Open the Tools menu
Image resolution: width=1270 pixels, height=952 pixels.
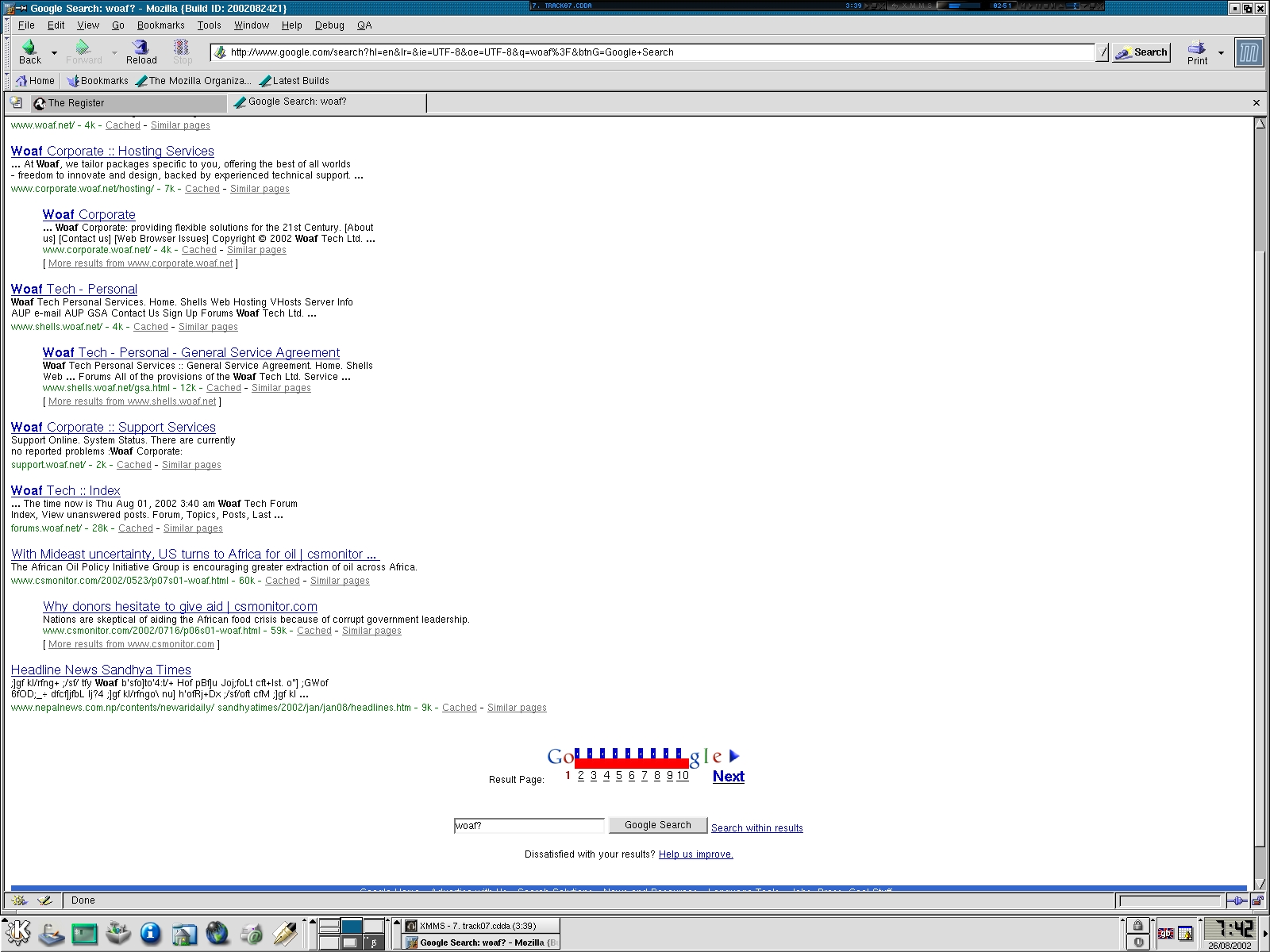click(x=209, y=25)
